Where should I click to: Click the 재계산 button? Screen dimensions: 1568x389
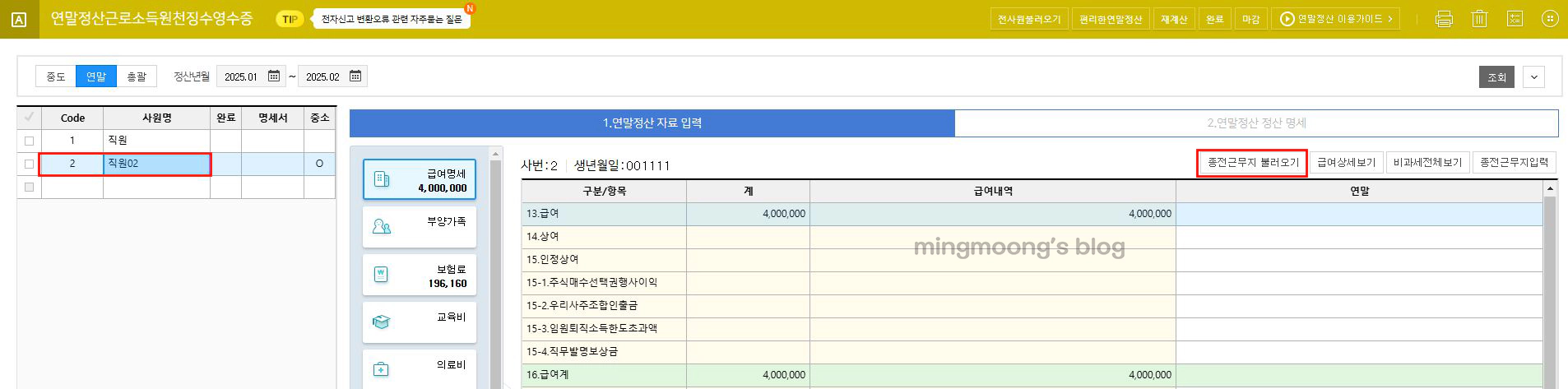click(x=1174, y=19)
